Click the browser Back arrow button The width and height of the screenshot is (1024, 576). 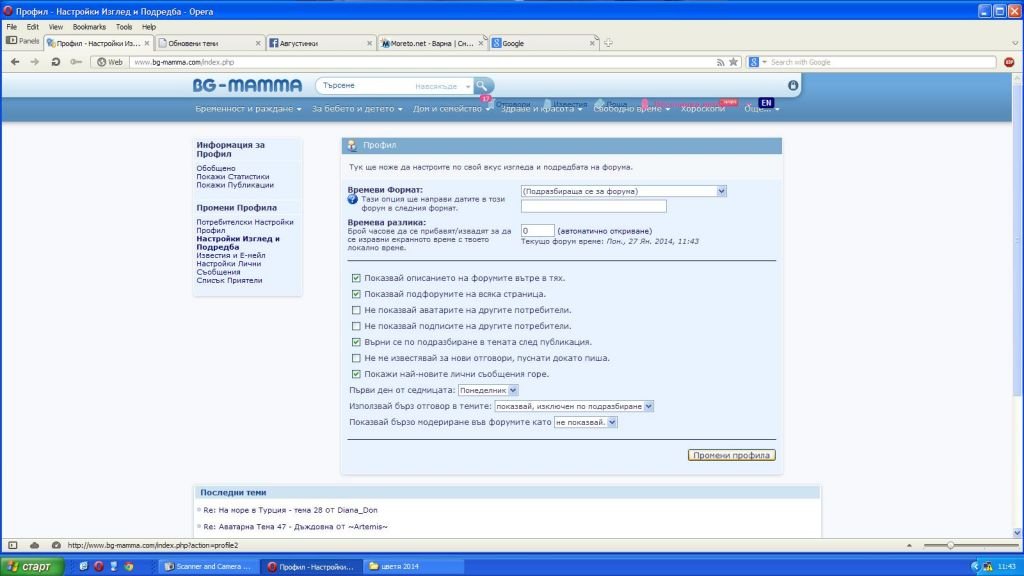click(15, 62)
